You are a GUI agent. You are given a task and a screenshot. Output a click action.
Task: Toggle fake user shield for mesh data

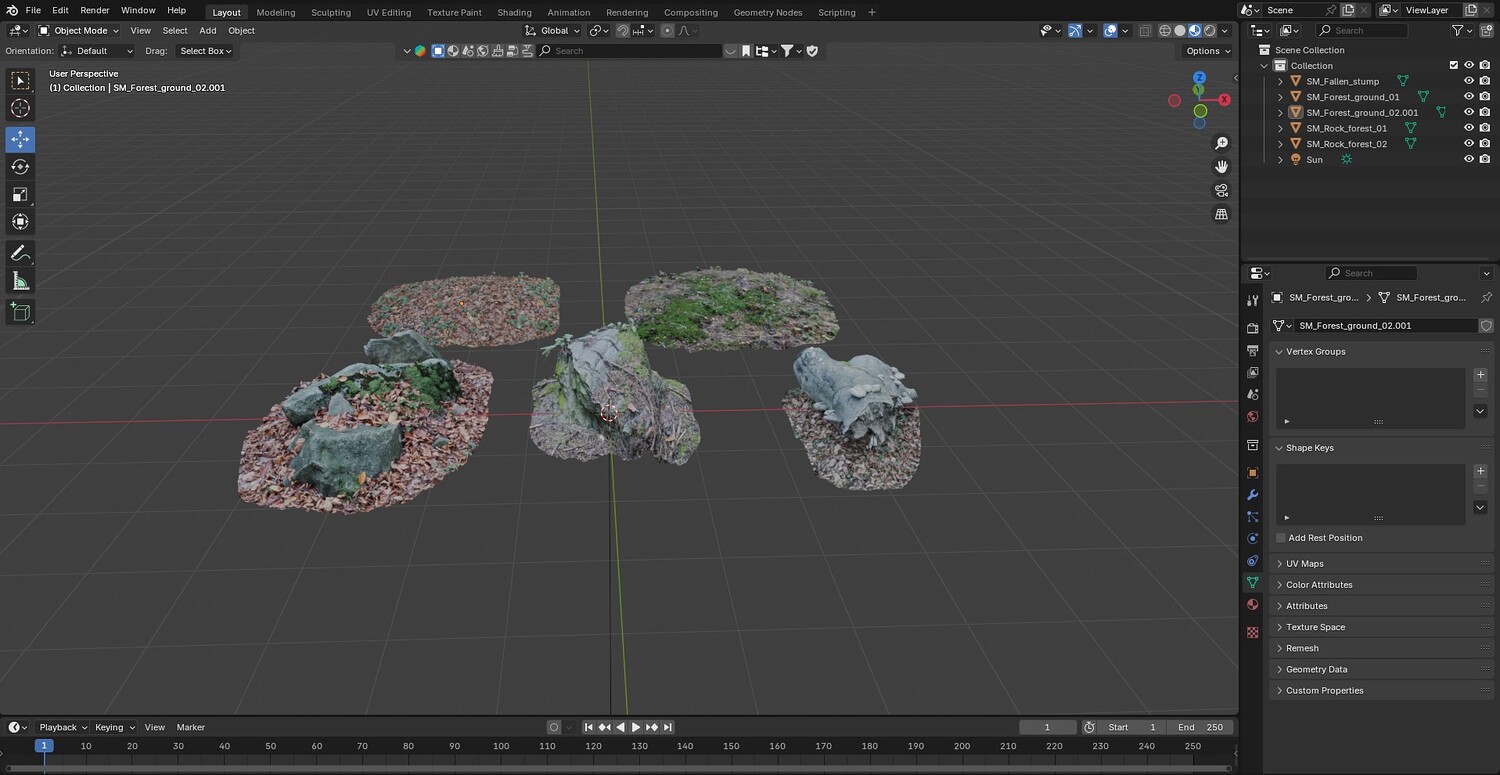1486,326
